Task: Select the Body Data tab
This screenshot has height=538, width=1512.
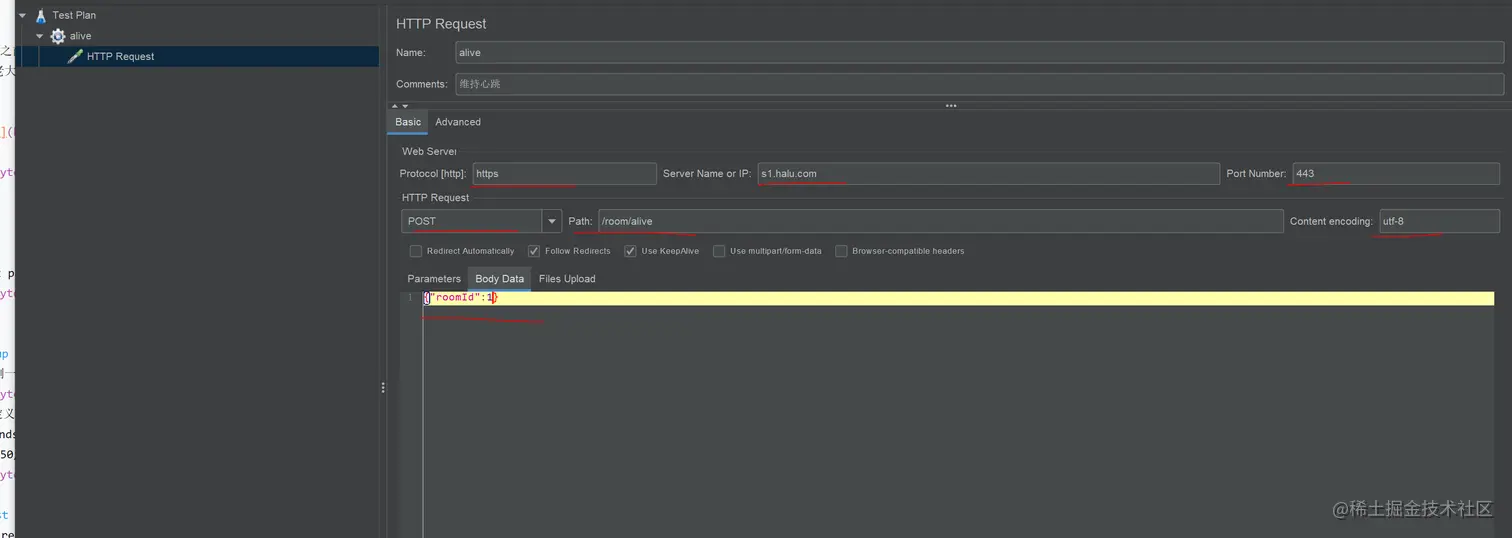Action: click(499, 279)
